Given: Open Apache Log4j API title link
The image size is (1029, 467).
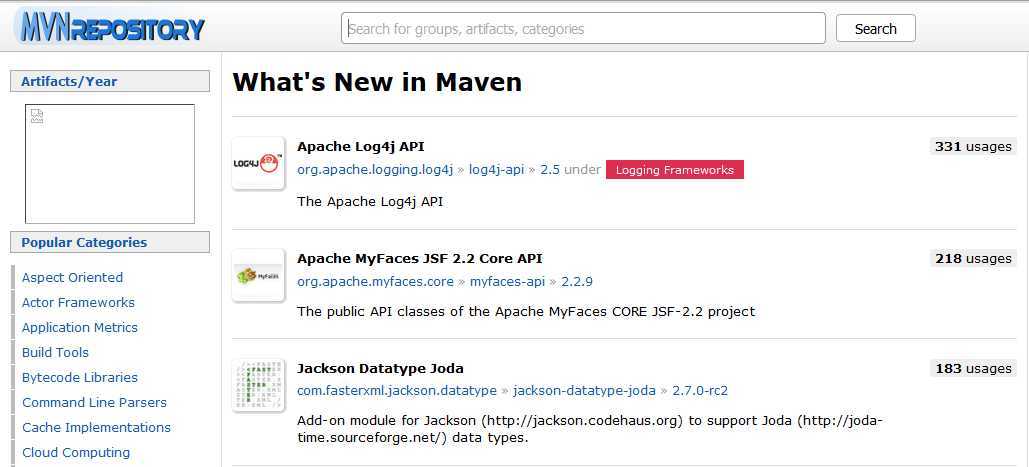Looking at the screenshot, I should [360, 146].
